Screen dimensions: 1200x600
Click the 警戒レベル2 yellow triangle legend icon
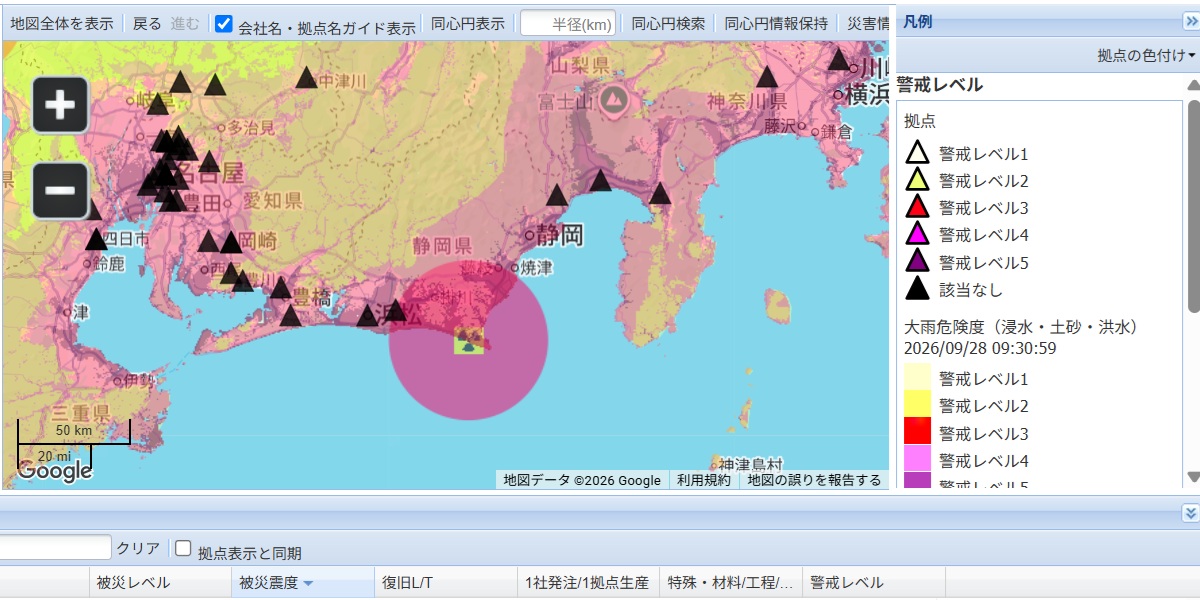pyautogui.click(x=917, y=180)
